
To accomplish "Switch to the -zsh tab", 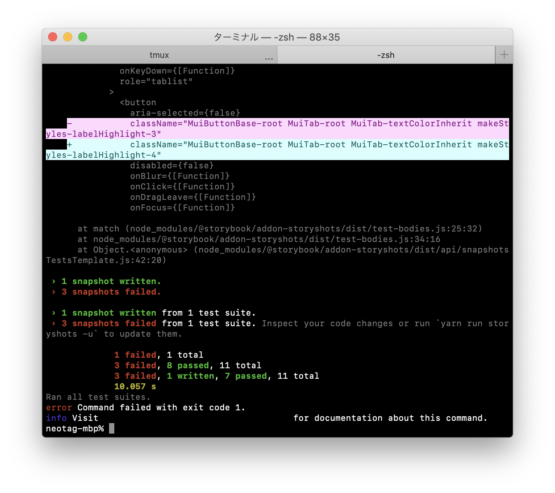I will click(x=386, y=55).
